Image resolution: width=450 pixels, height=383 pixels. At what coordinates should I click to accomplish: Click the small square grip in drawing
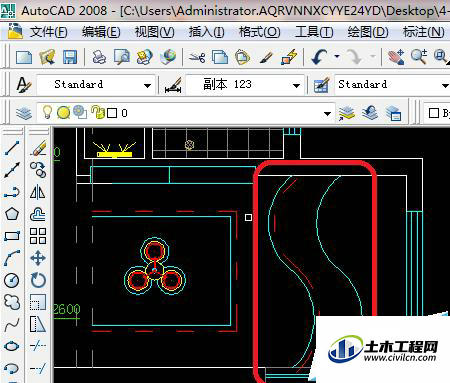click(x=248, y=217)
